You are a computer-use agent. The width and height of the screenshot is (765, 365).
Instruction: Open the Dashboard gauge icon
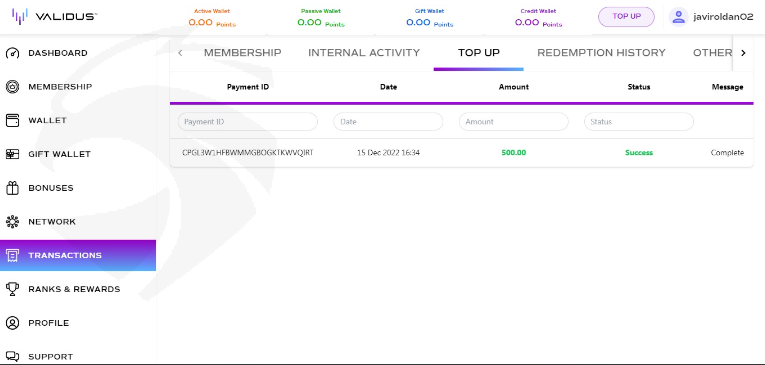[x=12, y=53]
